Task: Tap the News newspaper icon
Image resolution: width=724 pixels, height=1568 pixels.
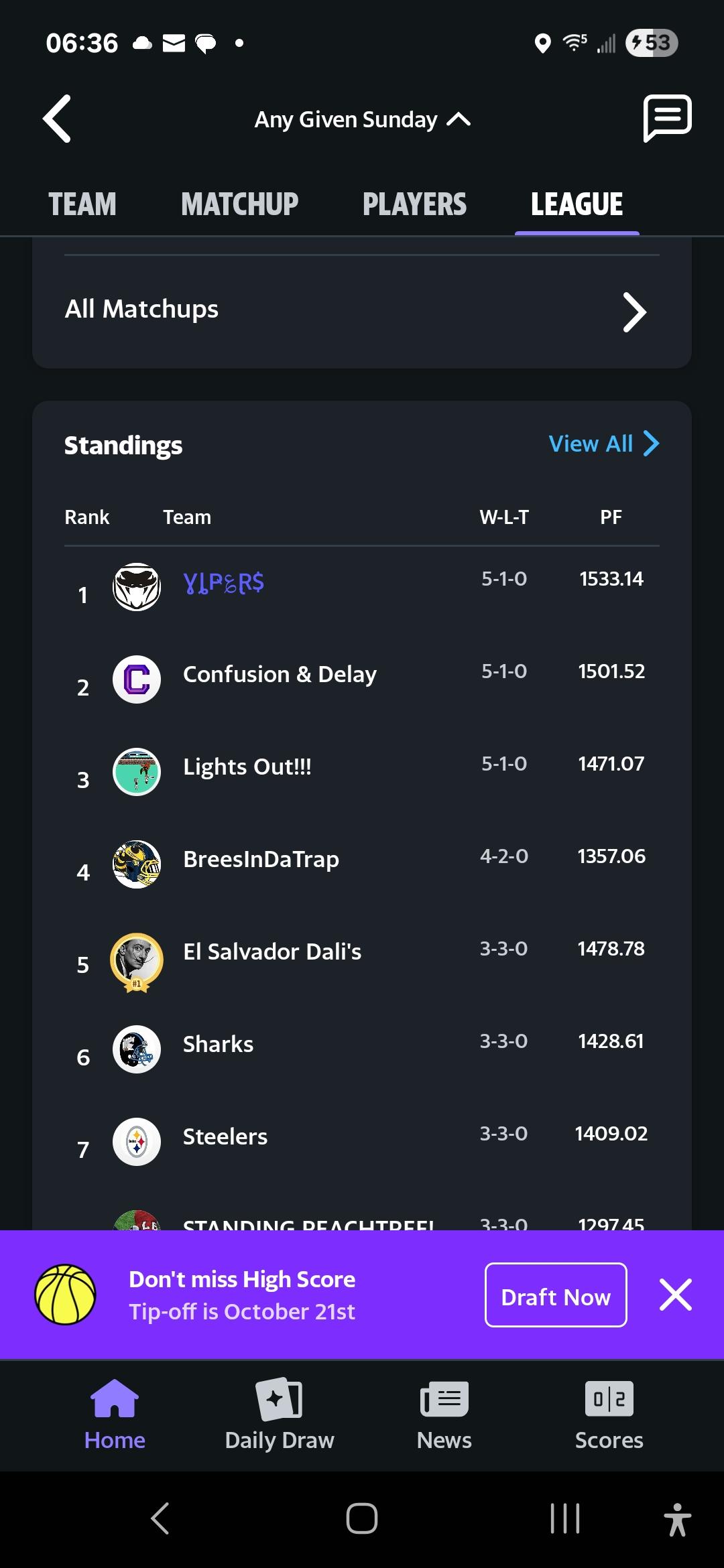Action: [444, 1398]
